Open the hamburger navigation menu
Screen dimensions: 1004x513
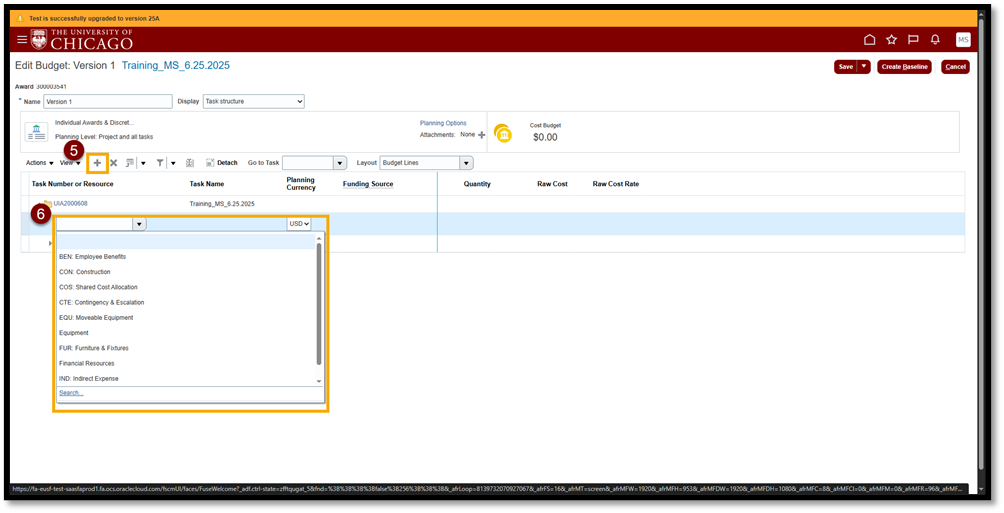[x=22, y=39]
